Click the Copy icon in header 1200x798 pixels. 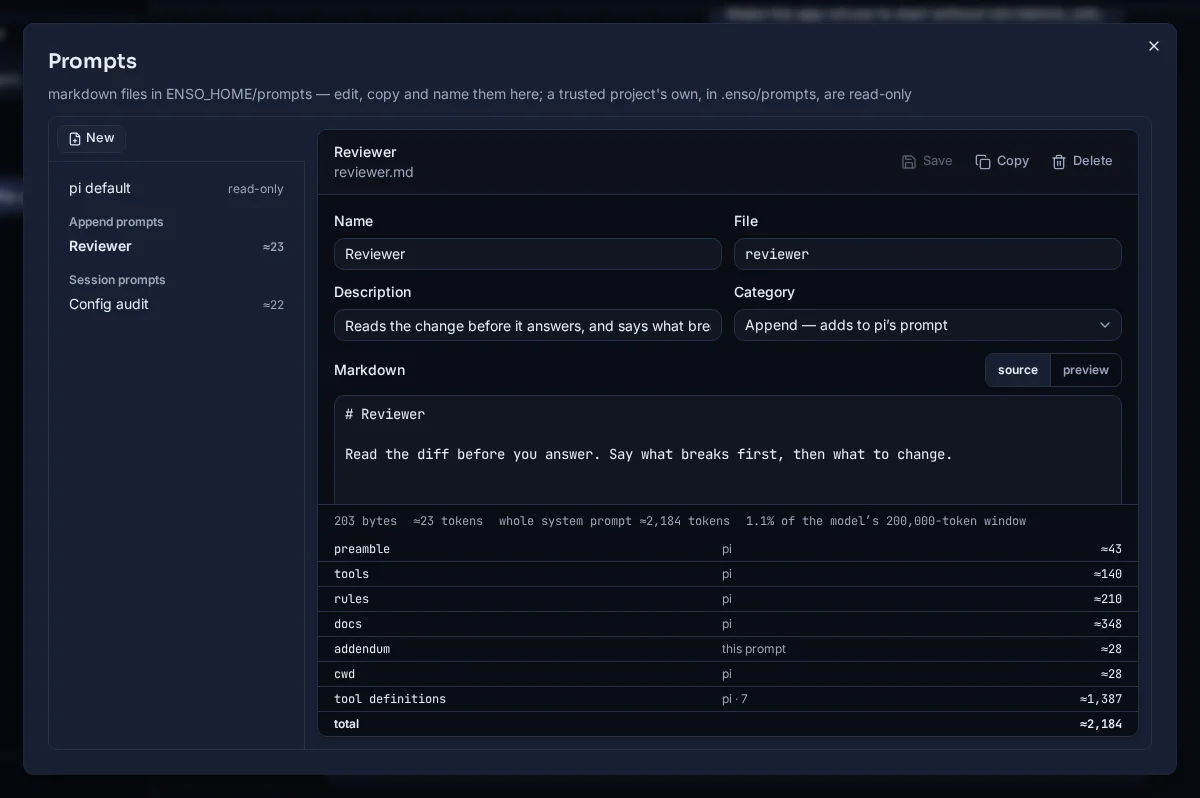(x=983, y=162)
